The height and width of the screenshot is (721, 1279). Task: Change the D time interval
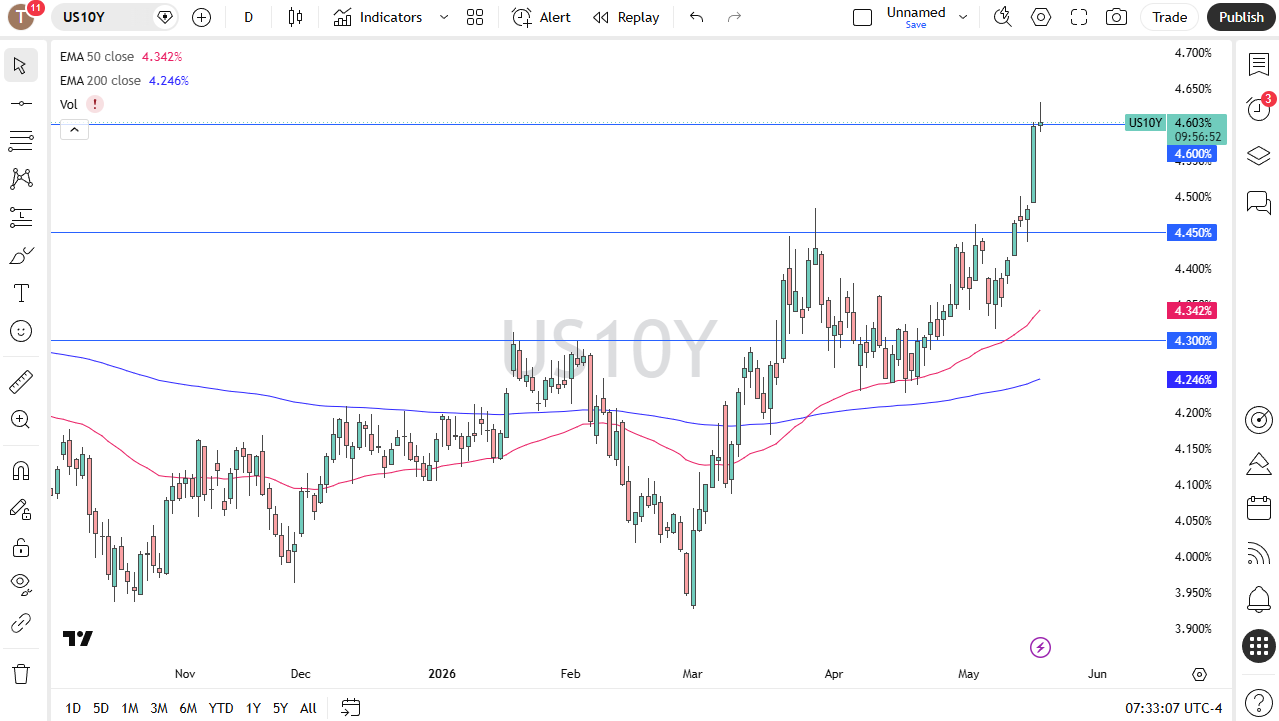249,17
